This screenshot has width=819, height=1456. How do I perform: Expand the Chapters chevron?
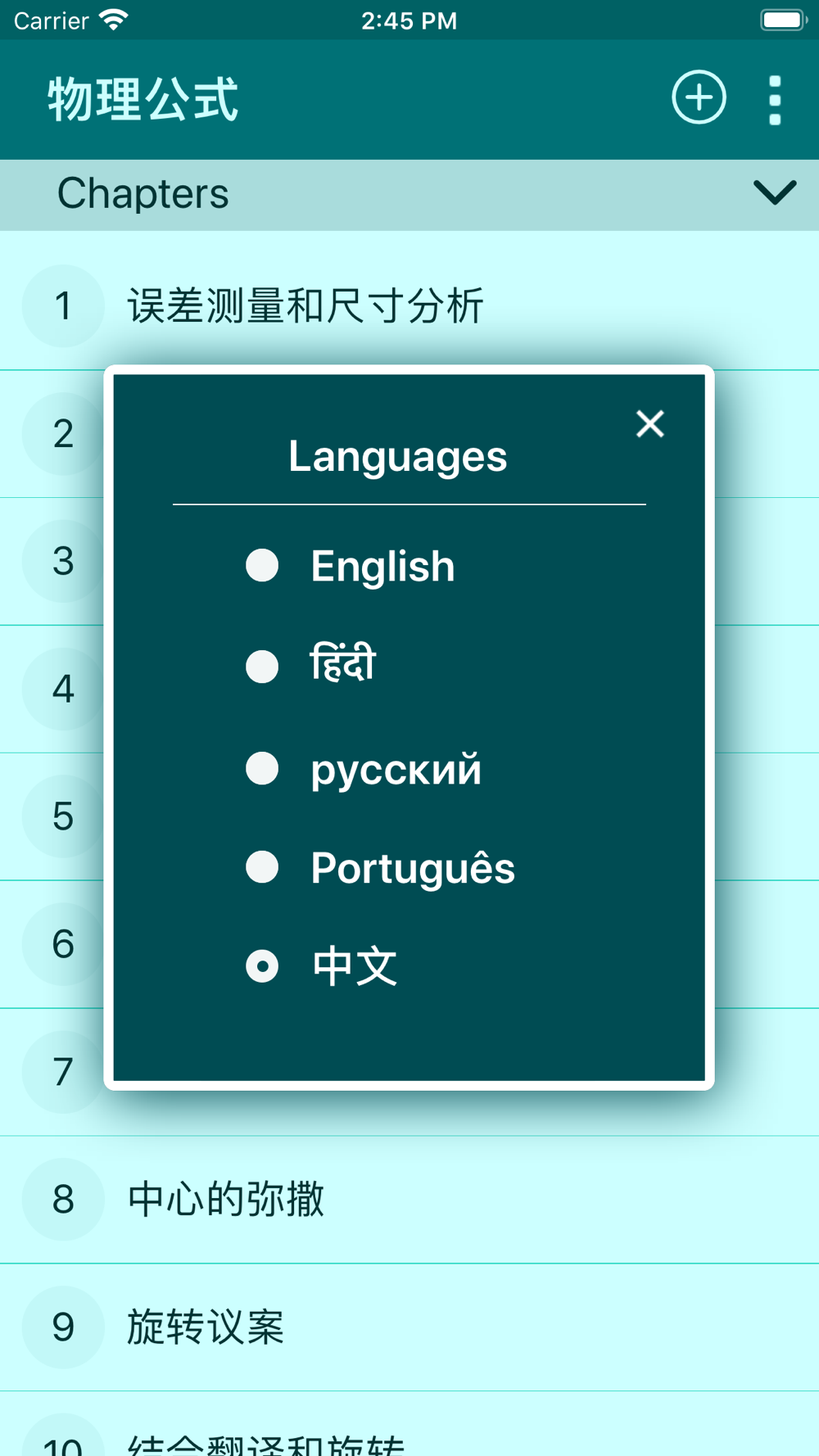[774, 193]
